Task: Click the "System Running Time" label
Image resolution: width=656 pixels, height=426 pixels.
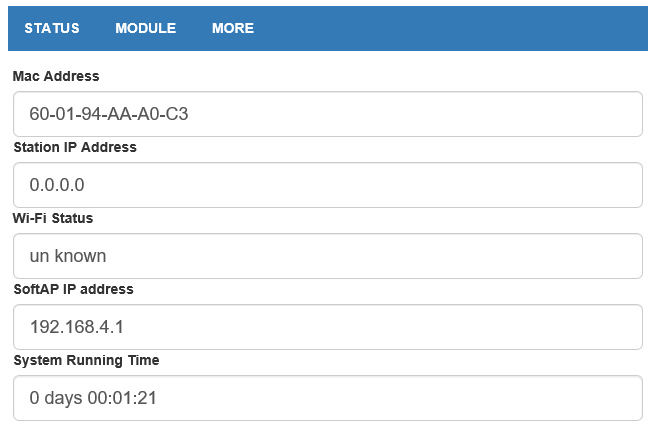Action: [x=86, y=360]
